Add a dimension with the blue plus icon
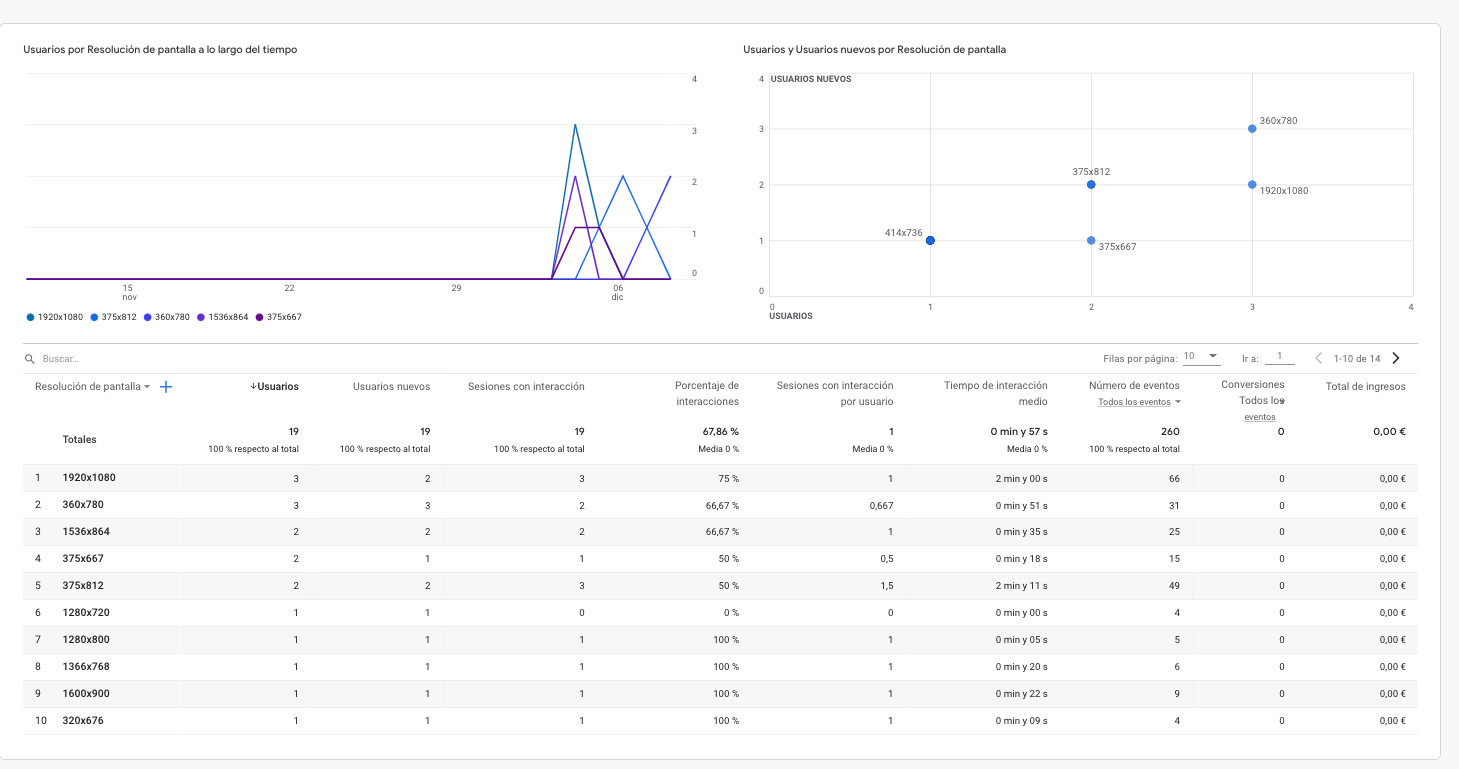 [x=166, y=386]
